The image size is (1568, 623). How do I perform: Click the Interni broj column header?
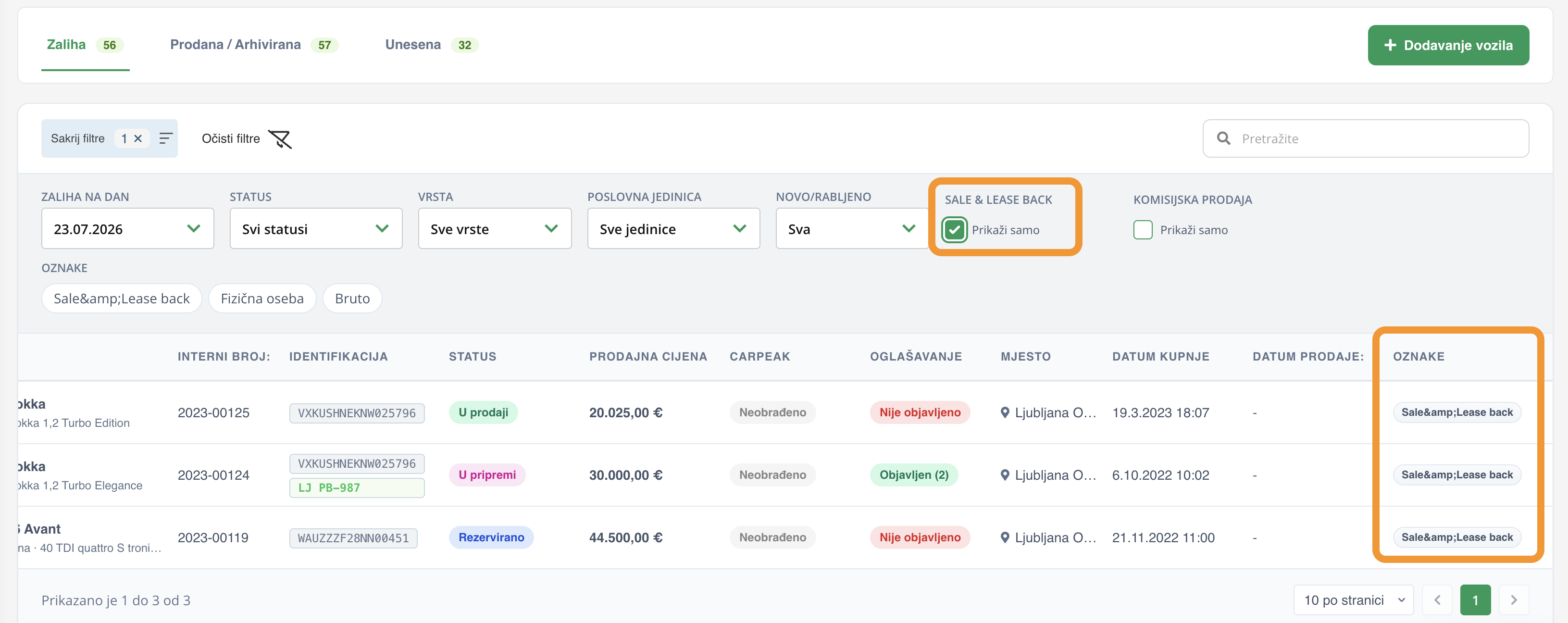pos(224,356)
